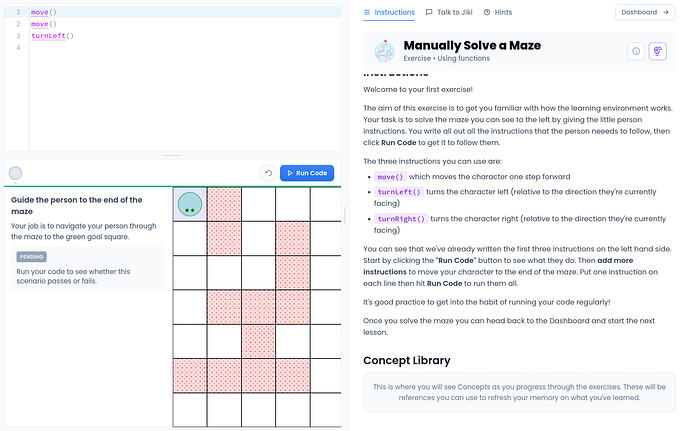Click the turnRight() code snippet in instructions
Image resolution: width=690 pixels, height=431 pixels.
point(401,219)
